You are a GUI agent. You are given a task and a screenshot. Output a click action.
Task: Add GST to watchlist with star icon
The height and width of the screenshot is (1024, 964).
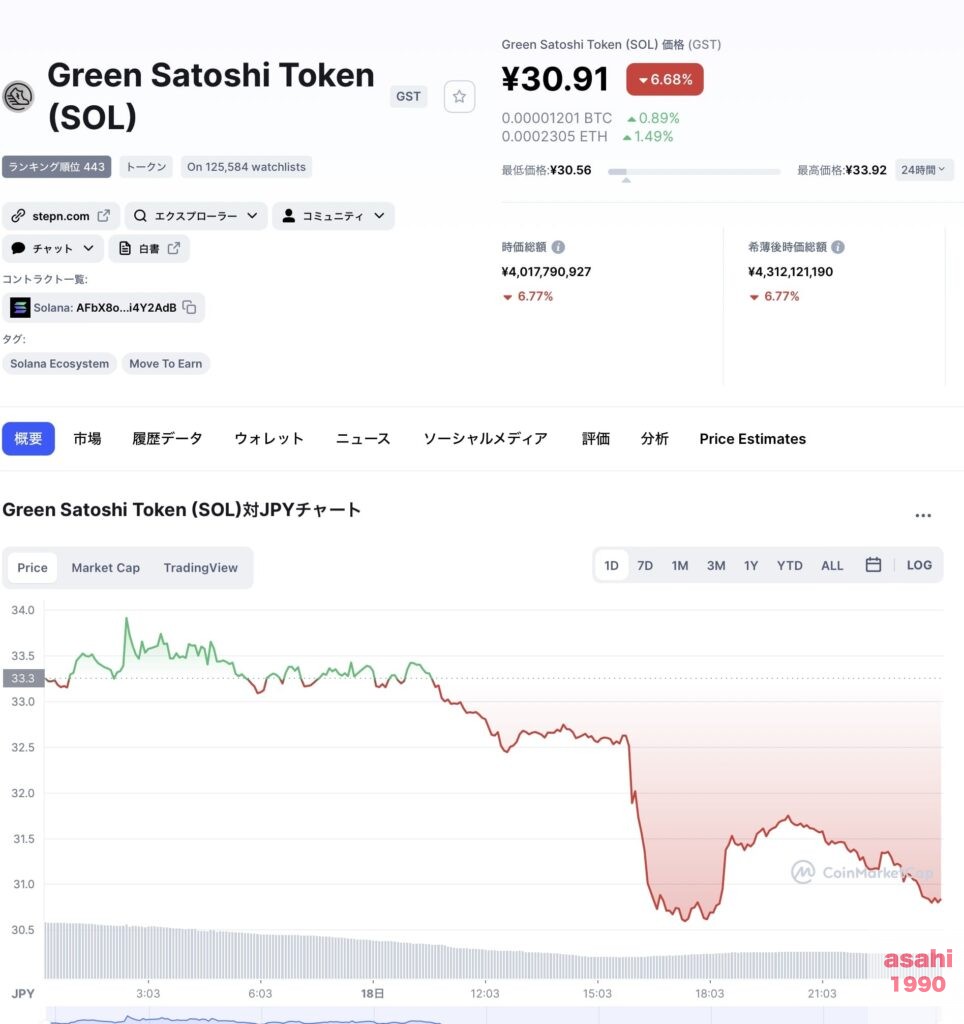[x=459, y=97]
